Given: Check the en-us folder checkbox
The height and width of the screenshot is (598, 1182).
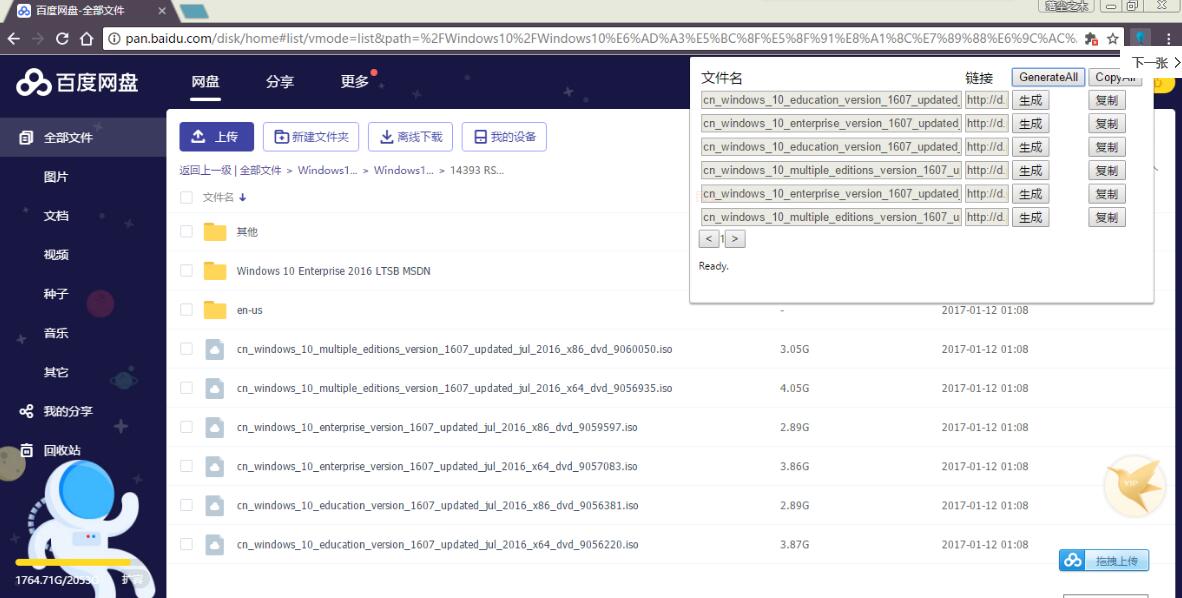Looking at the screenshot, I should coord(186,310).
